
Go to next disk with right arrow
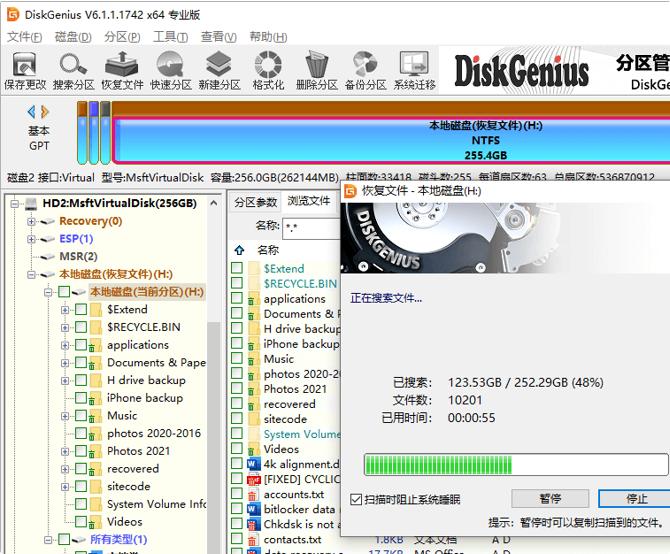pos(45,112)
